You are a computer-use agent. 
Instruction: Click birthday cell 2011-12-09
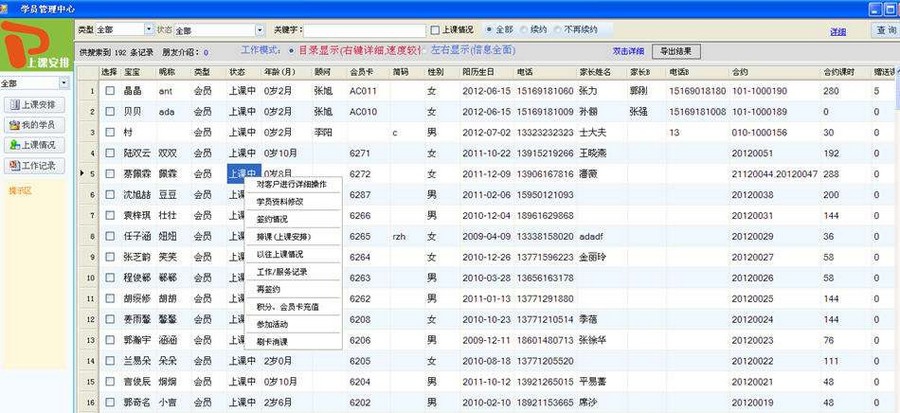pos(487,174)
